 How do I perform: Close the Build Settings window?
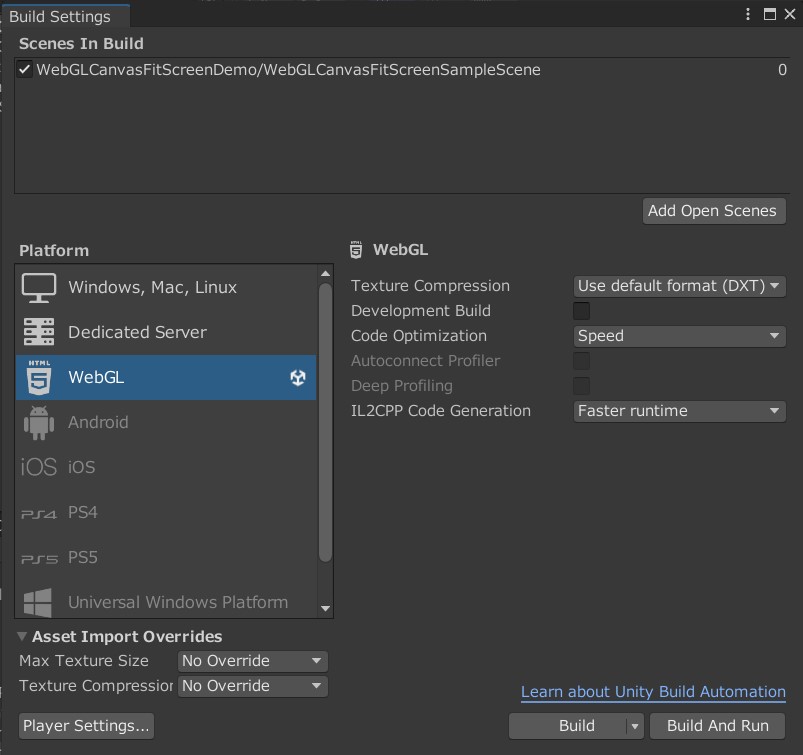pos(790,14)
